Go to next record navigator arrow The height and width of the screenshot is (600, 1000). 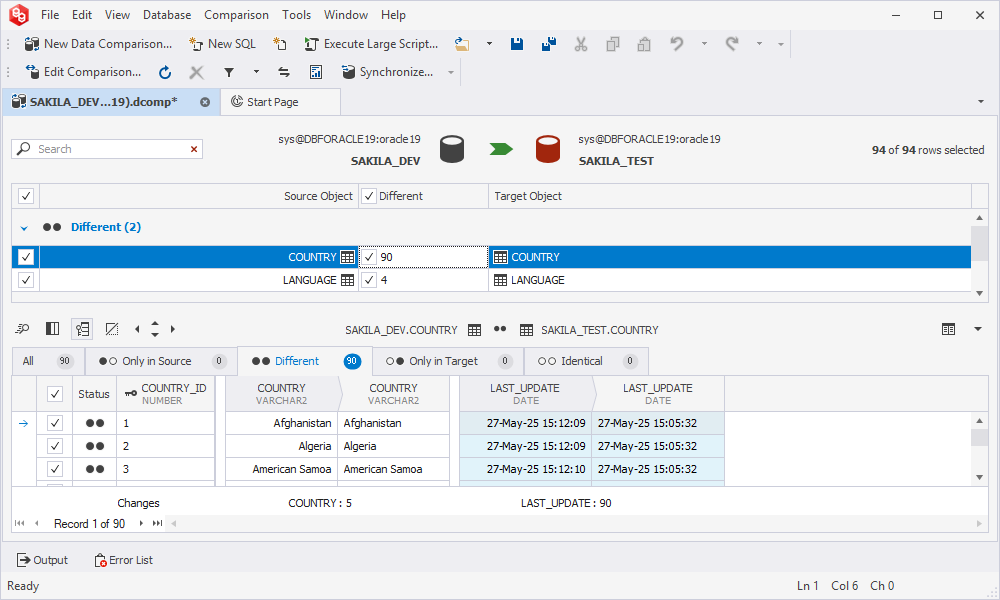point(141,523)
